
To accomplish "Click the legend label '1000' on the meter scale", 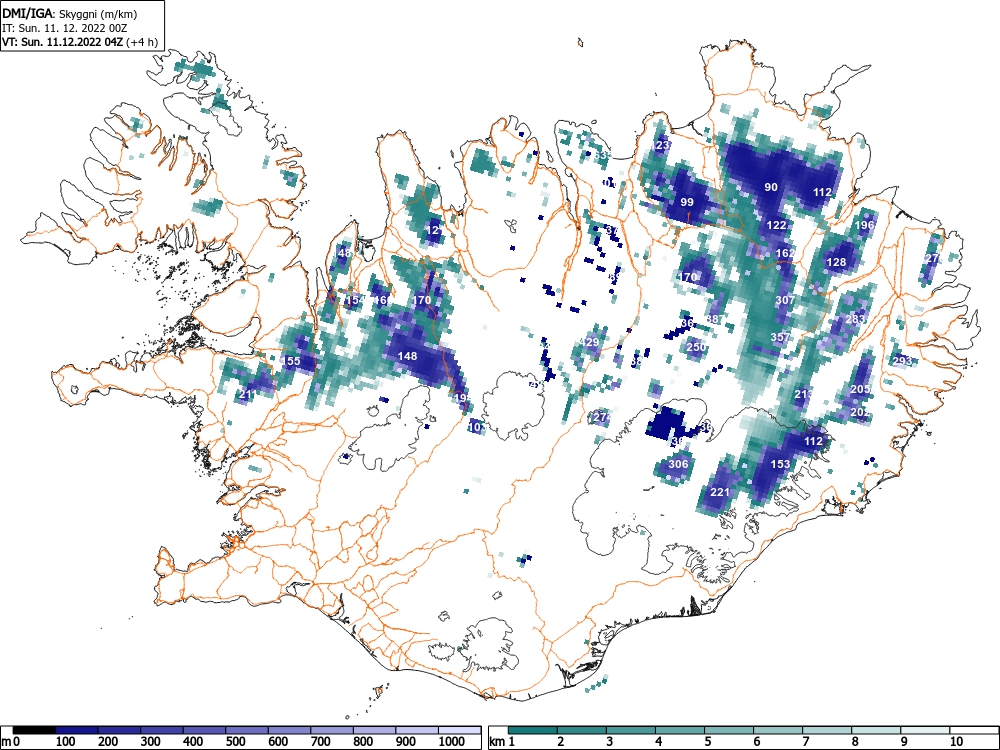I will coord(452,741).
